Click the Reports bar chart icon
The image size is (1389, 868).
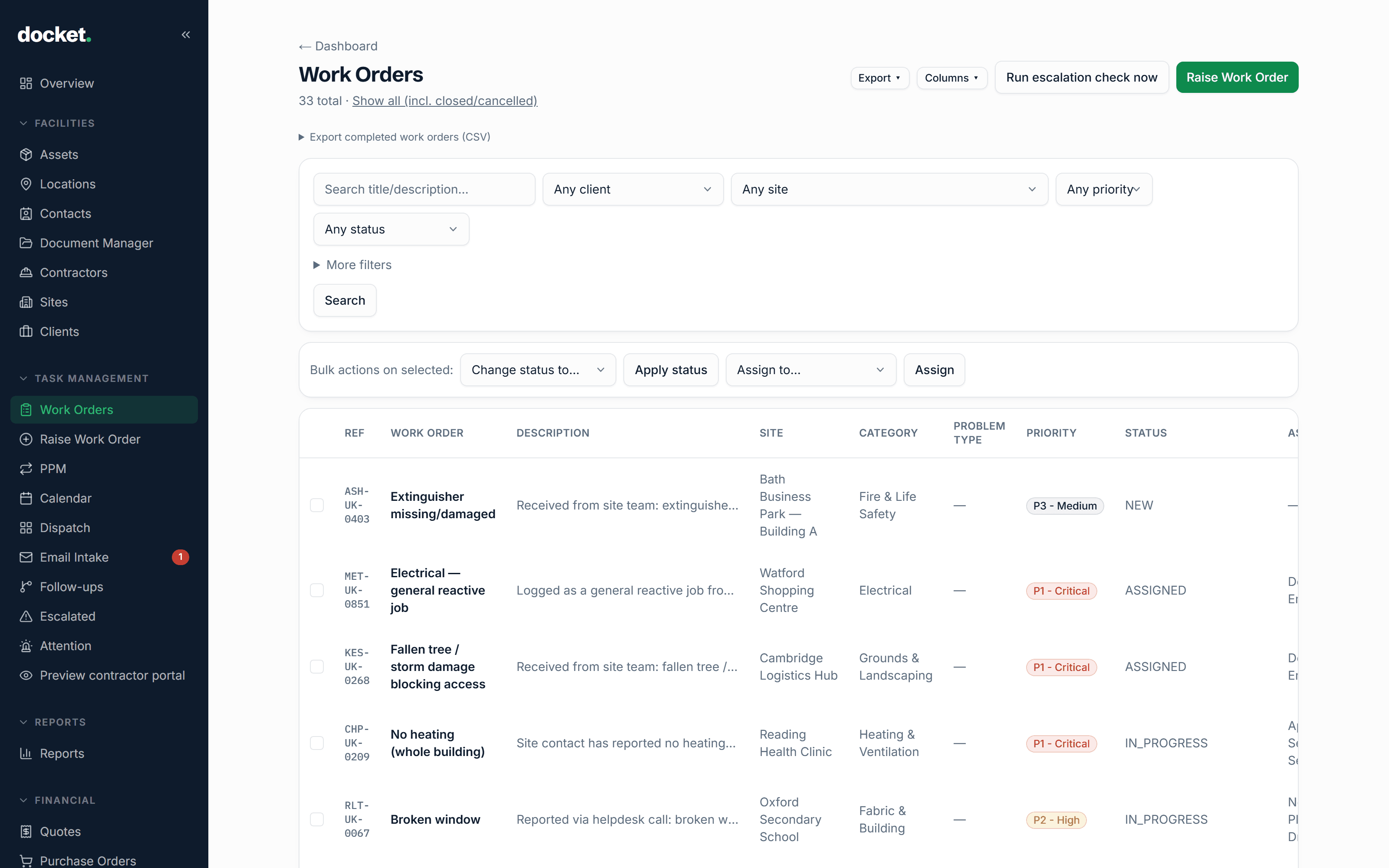pyautogui.click(x=26, y=753)
